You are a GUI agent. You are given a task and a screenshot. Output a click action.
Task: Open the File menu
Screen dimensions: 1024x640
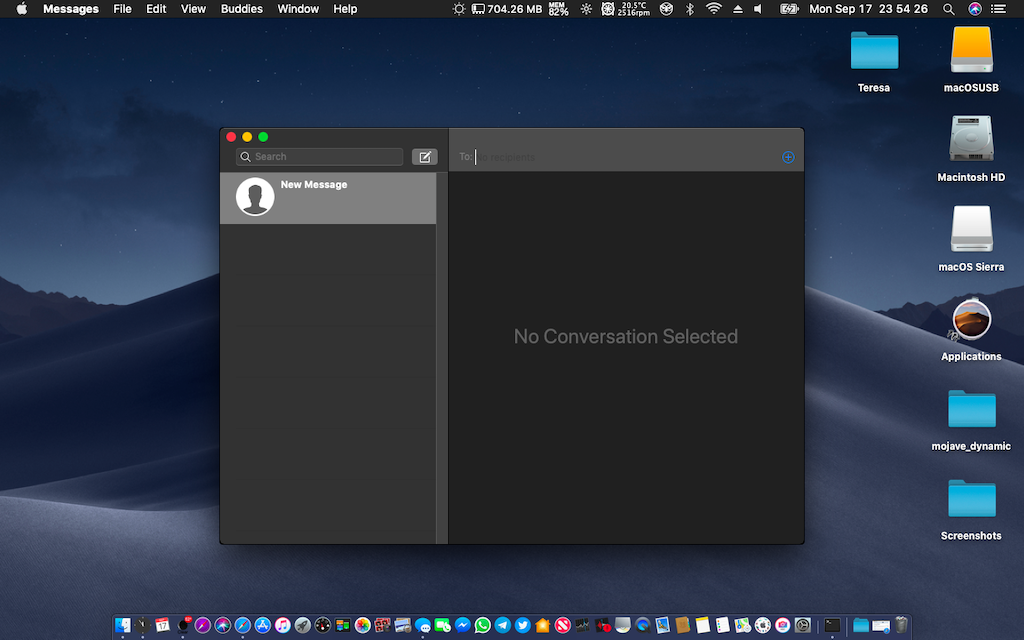point(122,8)
